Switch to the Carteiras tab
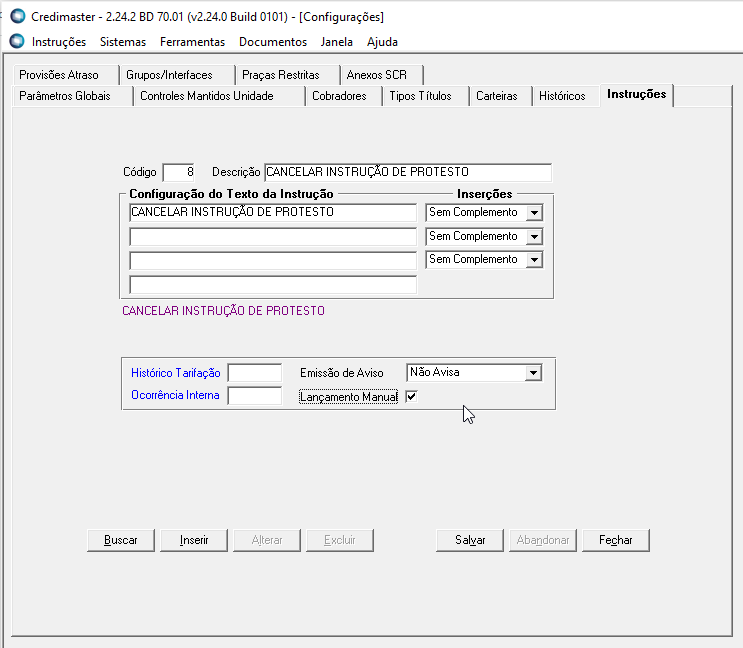Viewport: 743px width, 648px height. (x=501, y=96)
